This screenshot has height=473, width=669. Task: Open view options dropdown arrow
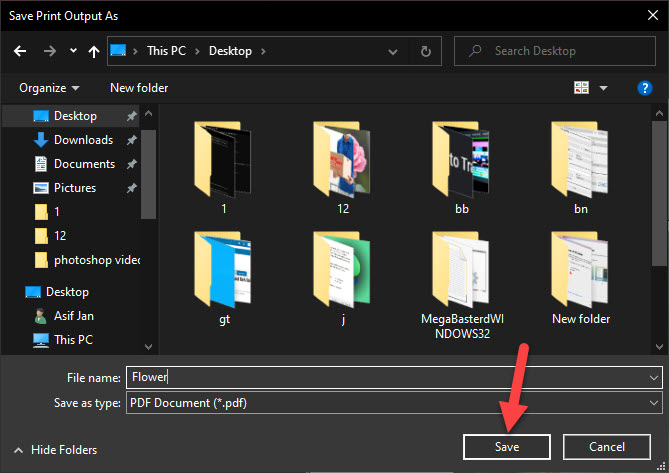pyautogui.click(x=603, y=88)
